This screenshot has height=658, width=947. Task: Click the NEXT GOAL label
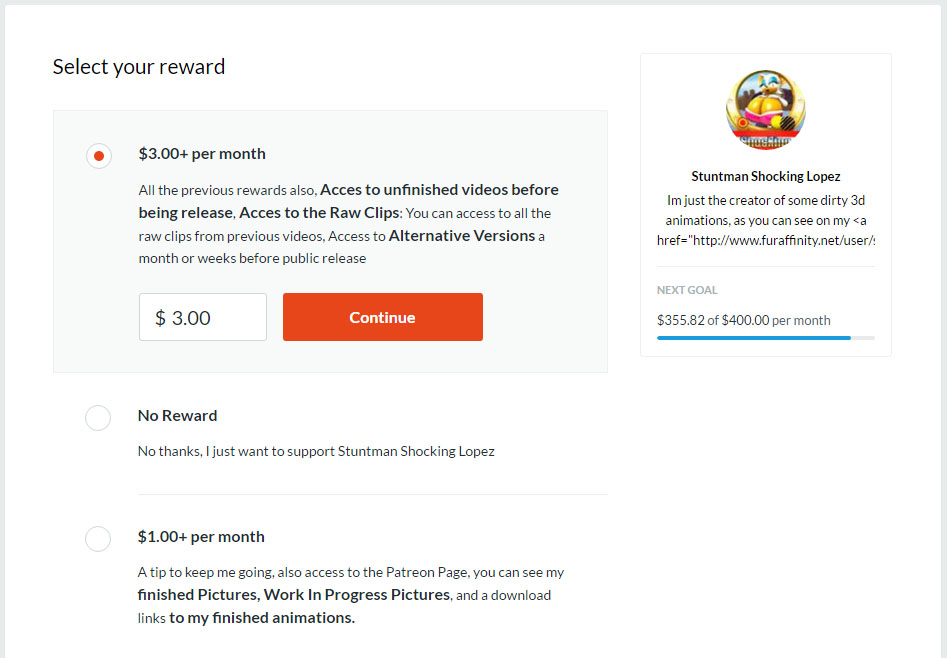tap(687, 290)
